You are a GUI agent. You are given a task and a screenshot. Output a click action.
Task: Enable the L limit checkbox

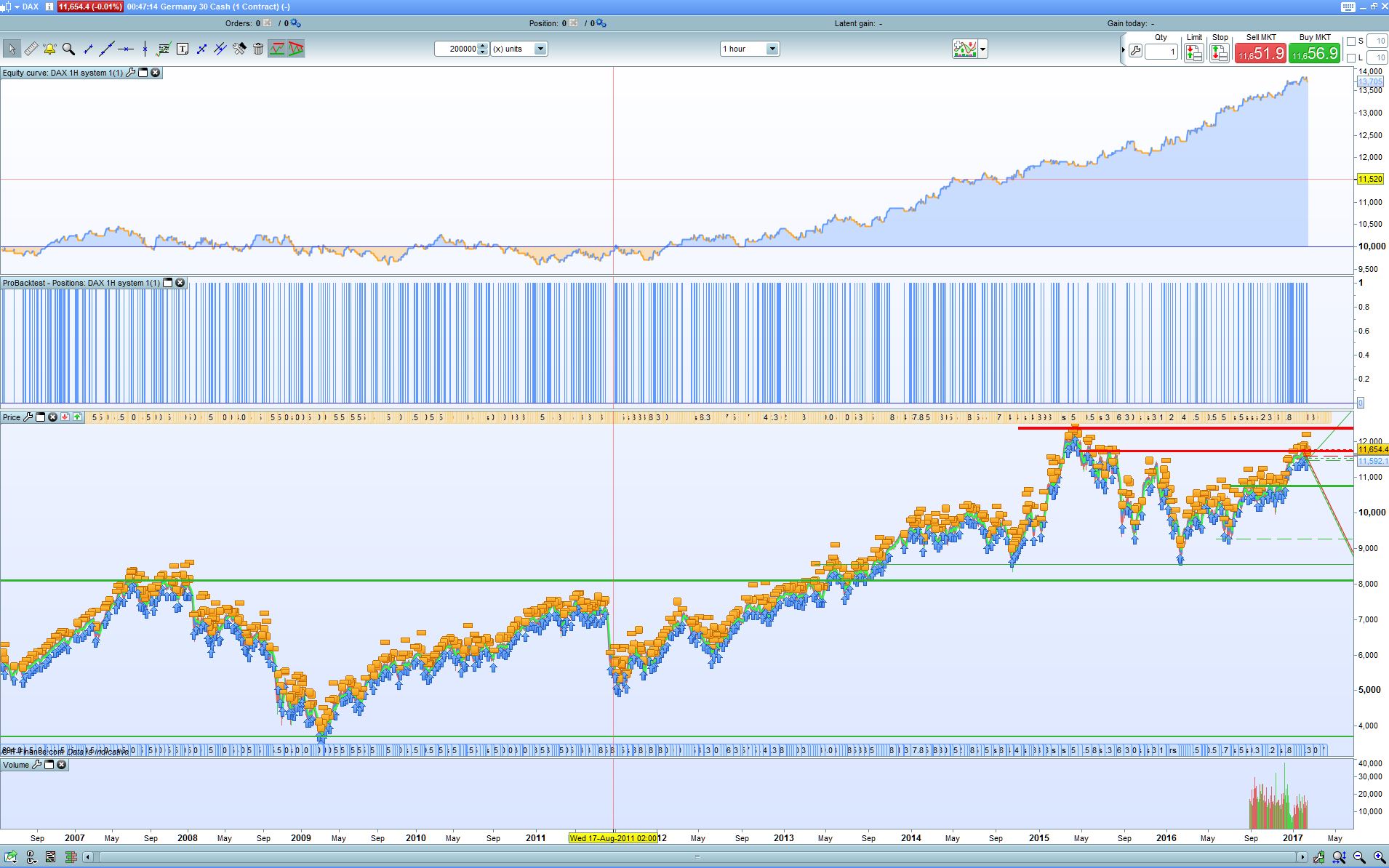pyautogui.click(x=1351, y=58)
